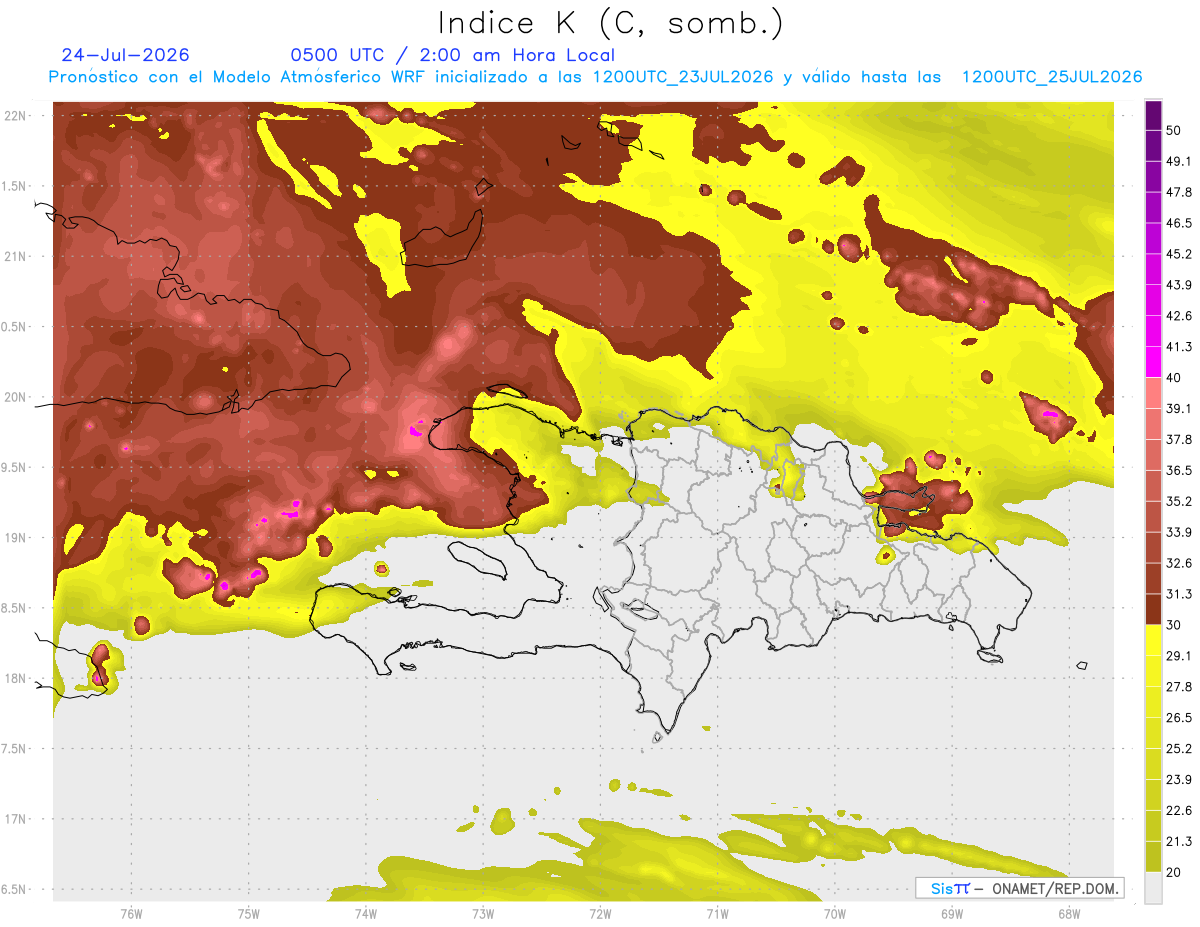Screen dimensions: 1200x927
Task: Click the '22.6' colorbar value
Action: [1179, 810]
